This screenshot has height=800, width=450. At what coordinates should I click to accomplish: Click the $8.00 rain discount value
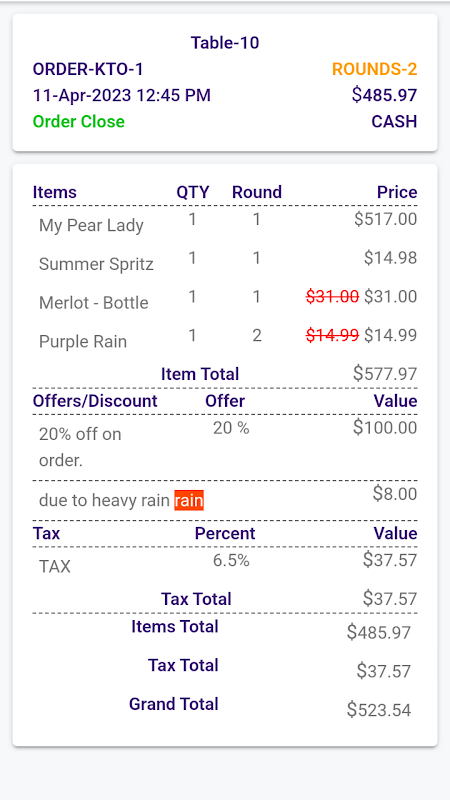click(x=395, y=494)
